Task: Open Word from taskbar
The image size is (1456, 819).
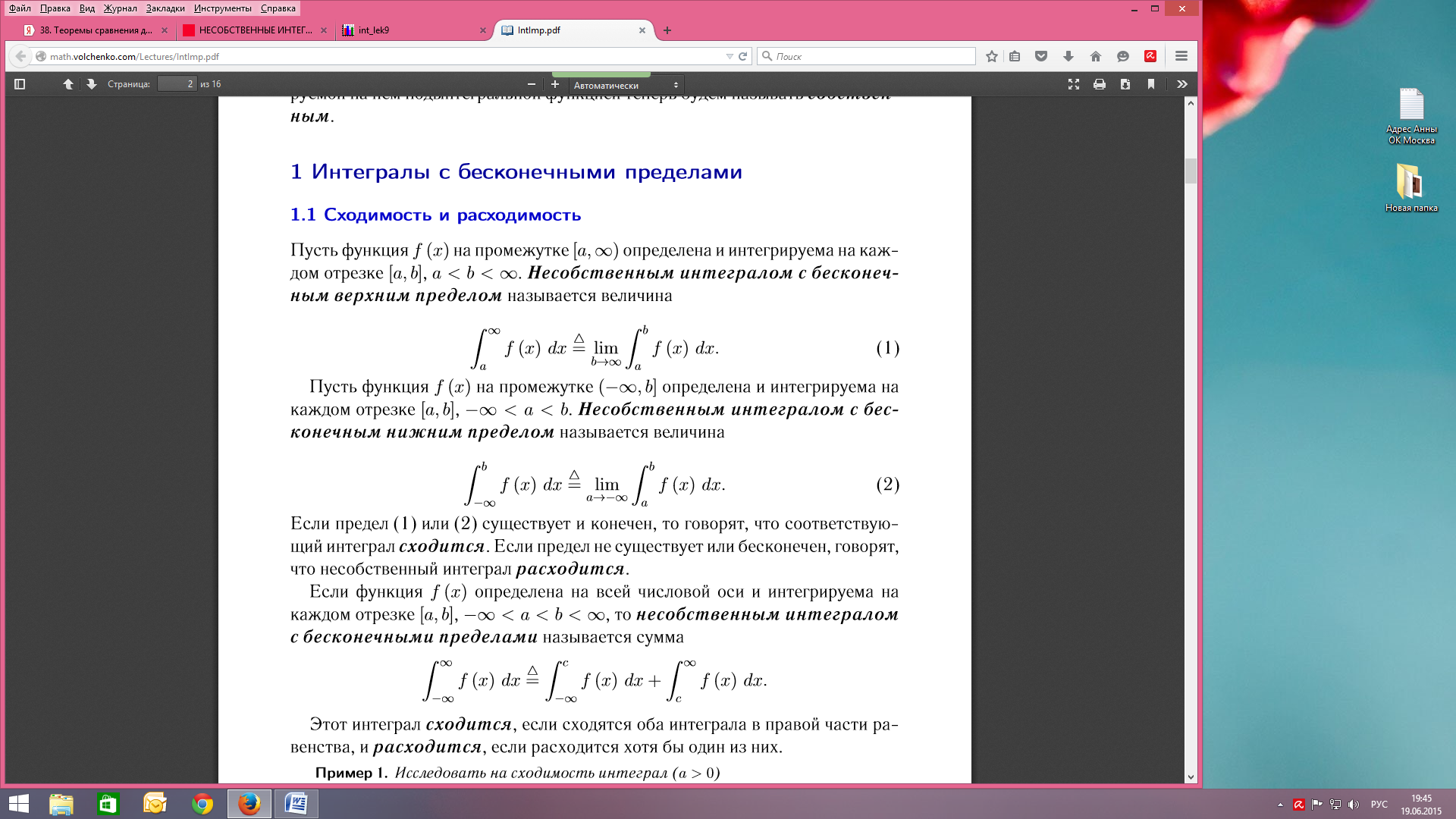Action: point(296,804)
